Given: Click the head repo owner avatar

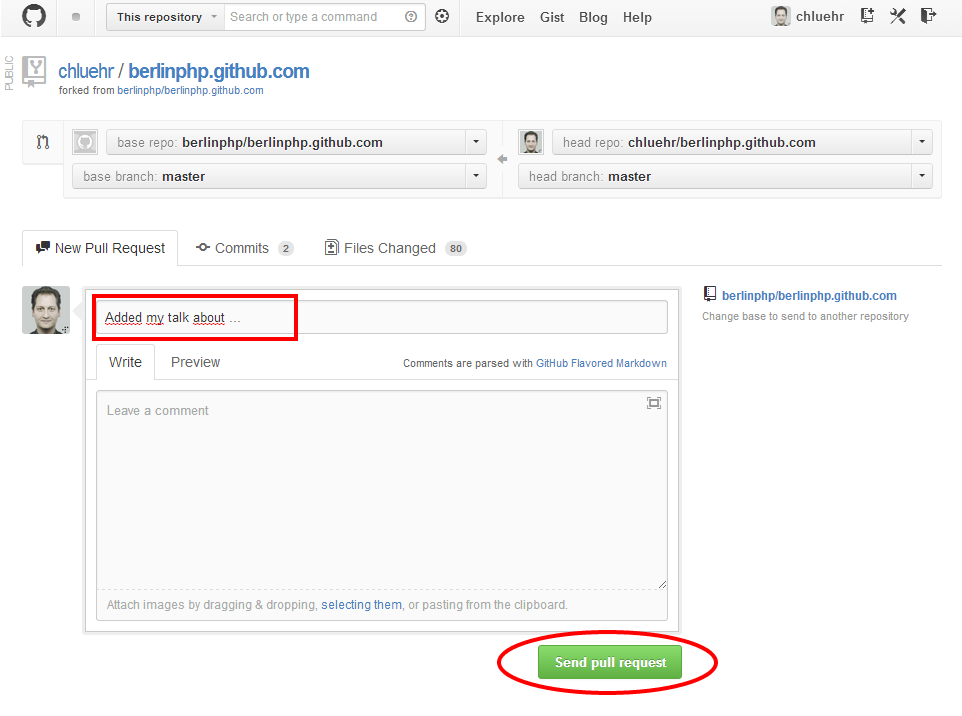Looking at the screenshot, I should pyautogui.click(x=531, y=142).
